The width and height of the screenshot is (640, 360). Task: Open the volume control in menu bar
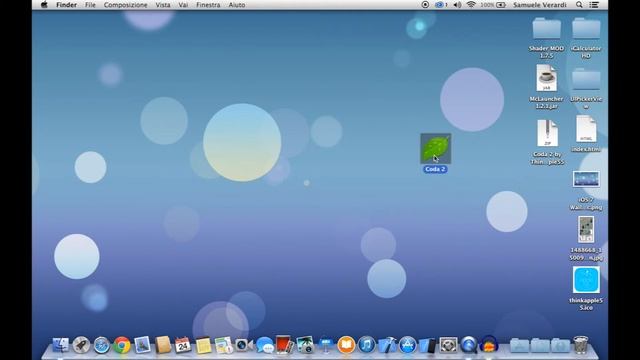[x=457, y=5]
